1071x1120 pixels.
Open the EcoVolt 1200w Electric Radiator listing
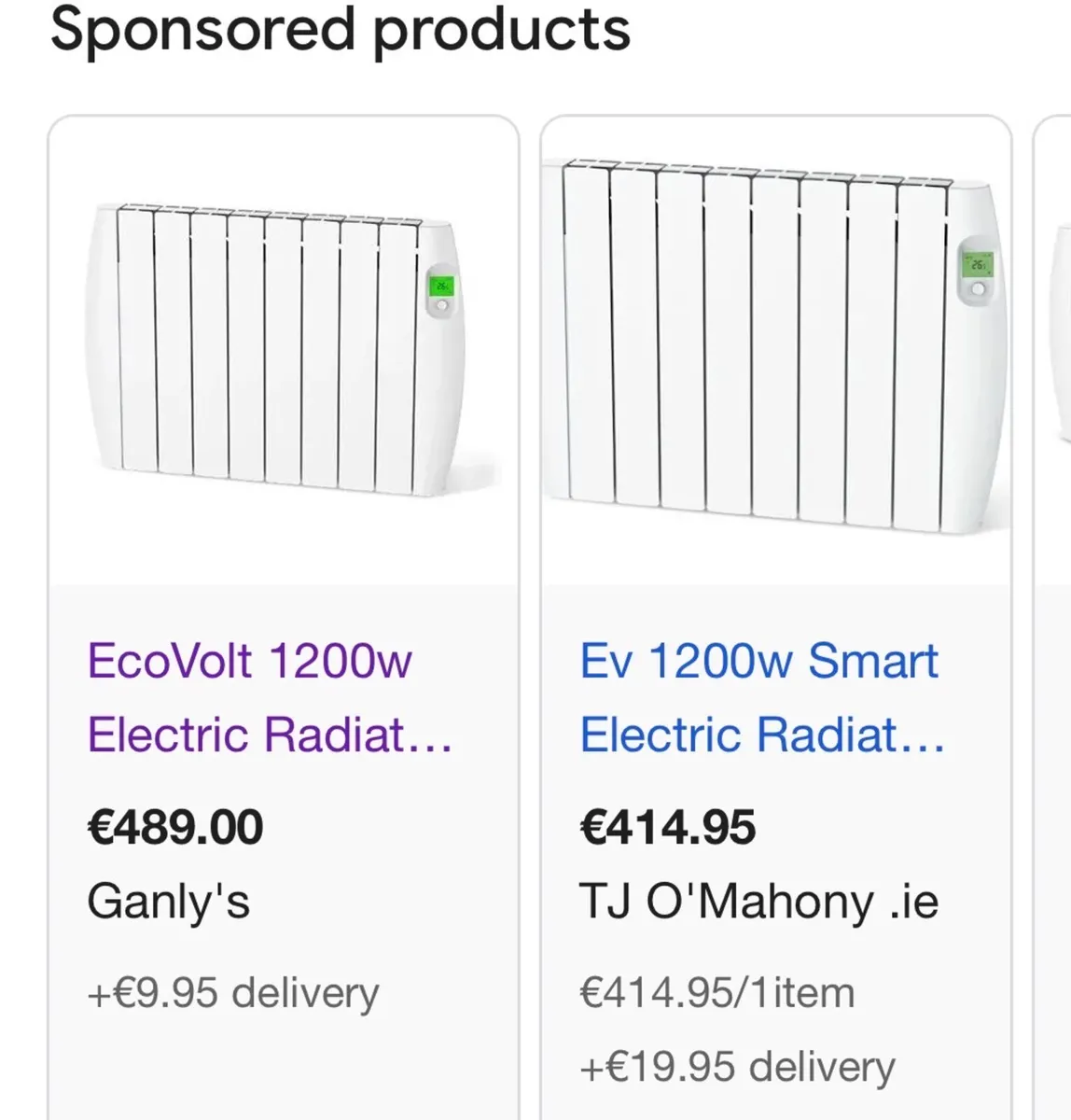tap(249, 697)
